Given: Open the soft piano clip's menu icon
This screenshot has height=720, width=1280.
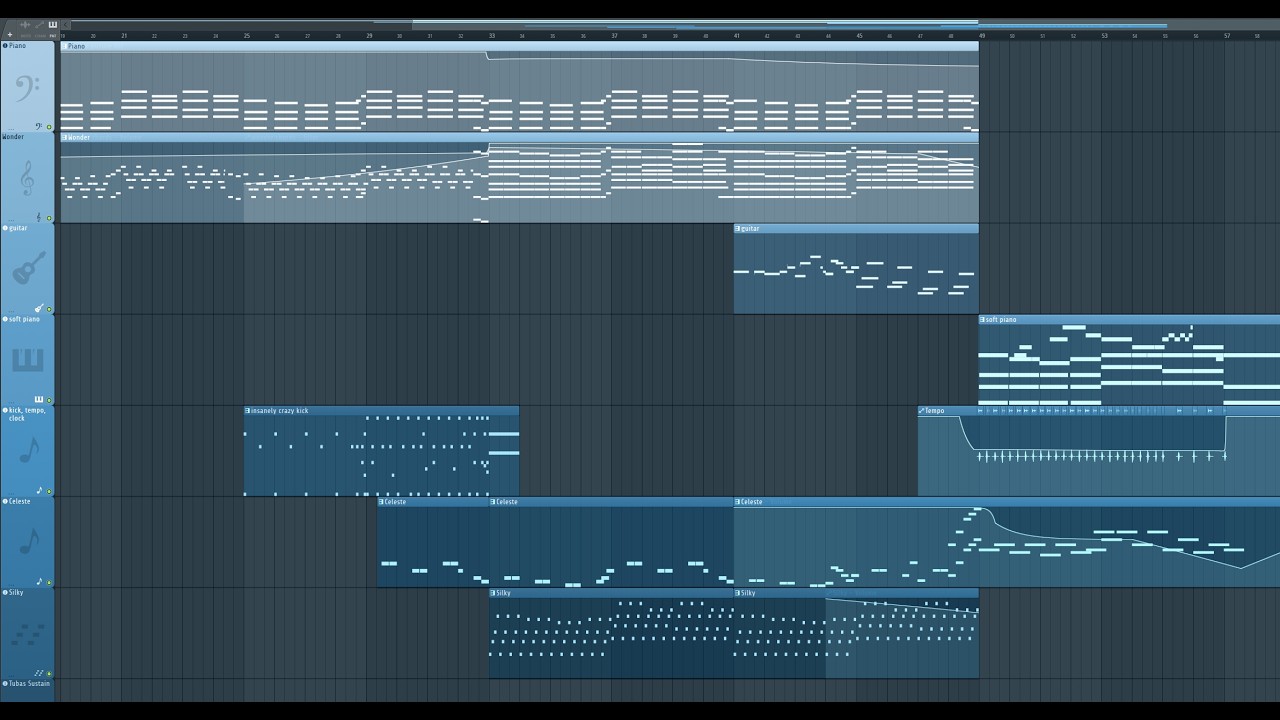Looking at the screenshot, I should (x=983, y=319).
